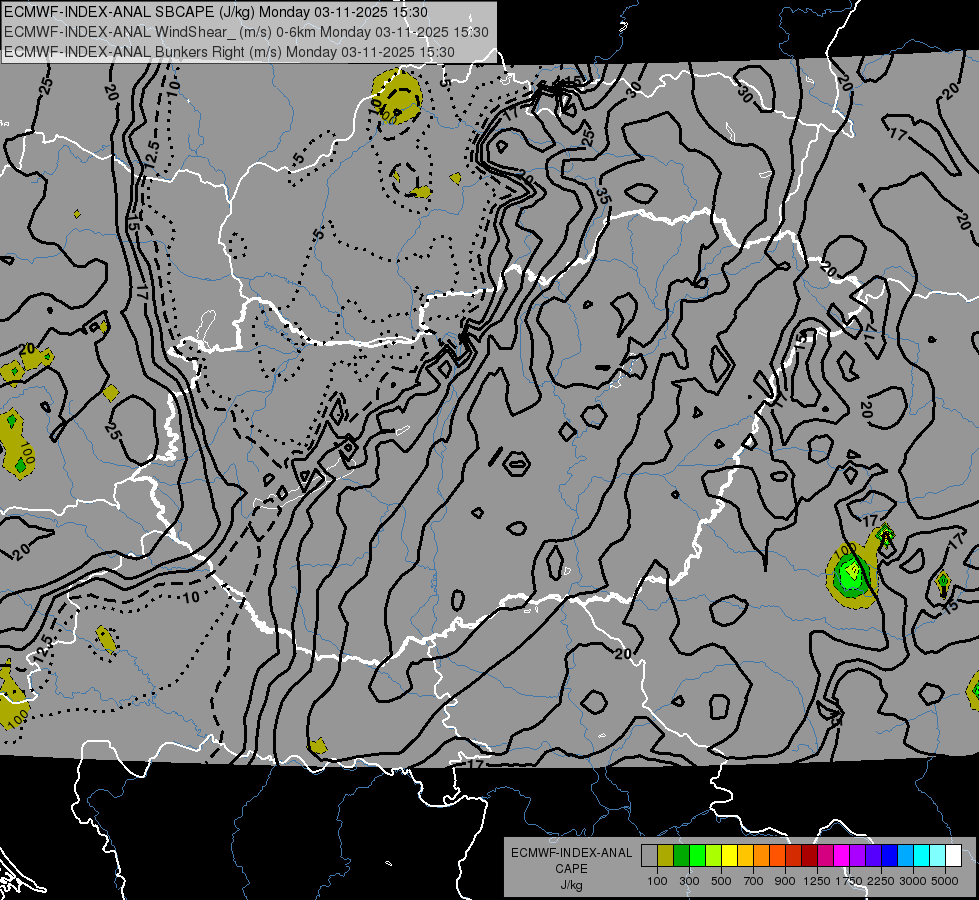Click the small olive CAPE patch near bottom edge

[318, 746]
